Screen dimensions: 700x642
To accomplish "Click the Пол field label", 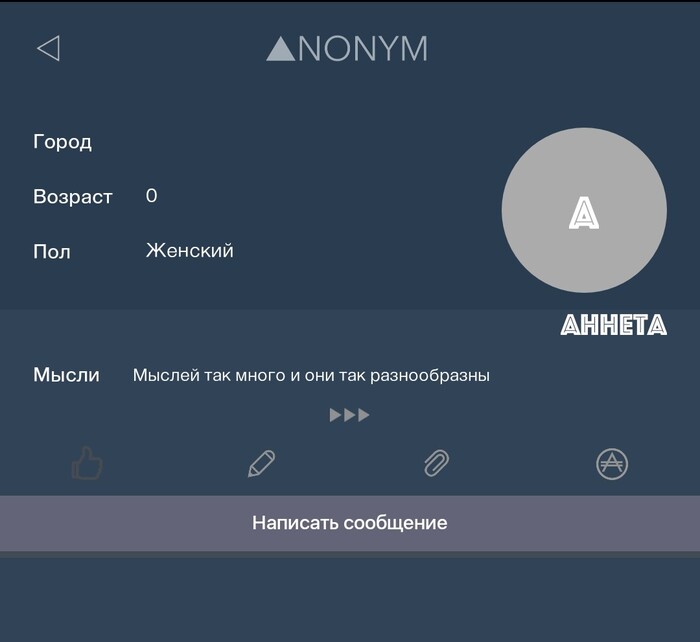I will 52,252.
